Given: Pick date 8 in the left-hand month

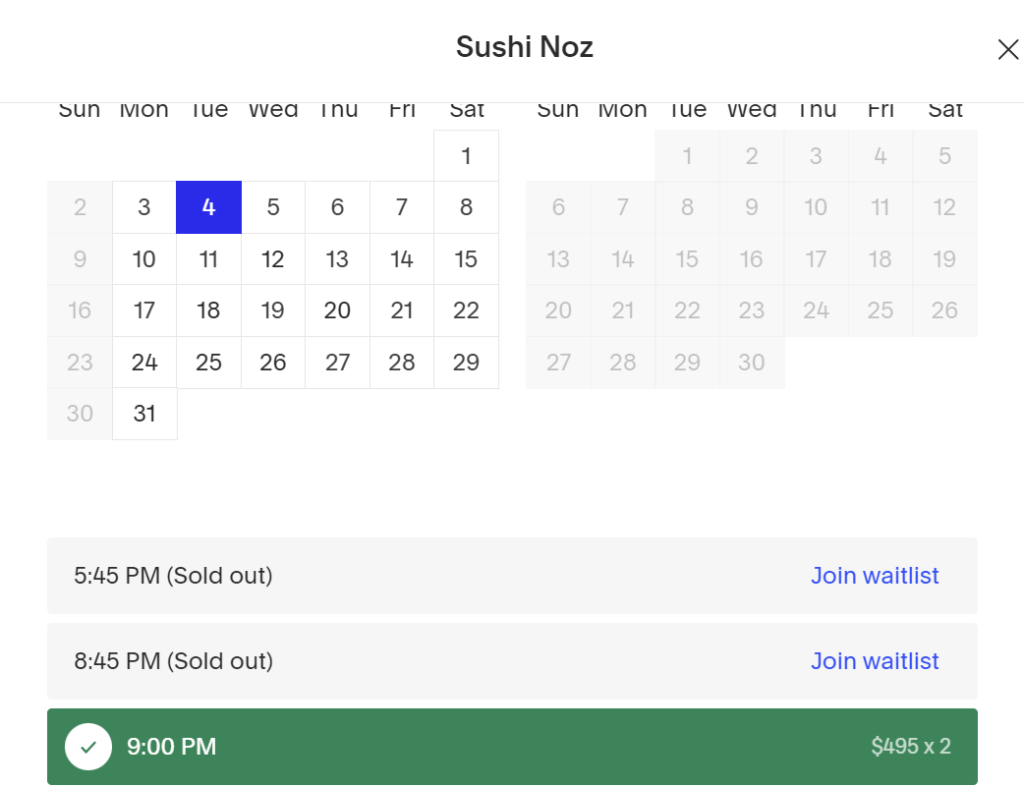Looking at the screenshot, I should [466, 207].
